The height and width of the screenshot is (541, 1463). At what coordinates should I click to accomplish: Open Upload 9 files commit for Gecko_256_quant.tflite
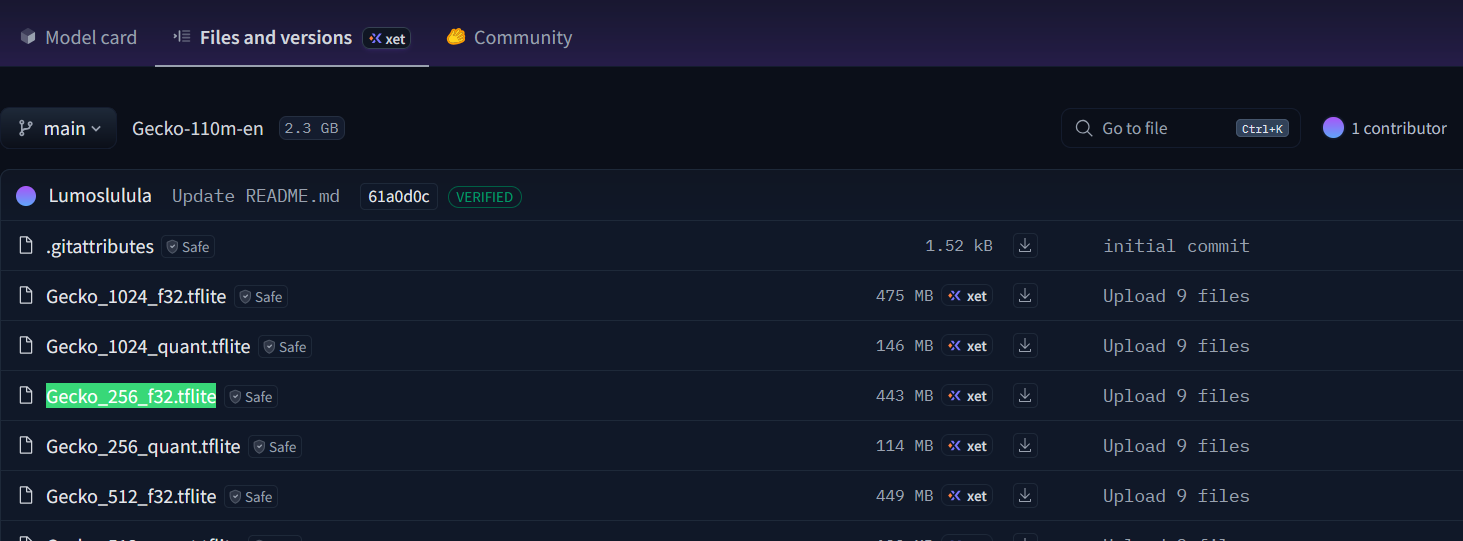[1176, 446]
